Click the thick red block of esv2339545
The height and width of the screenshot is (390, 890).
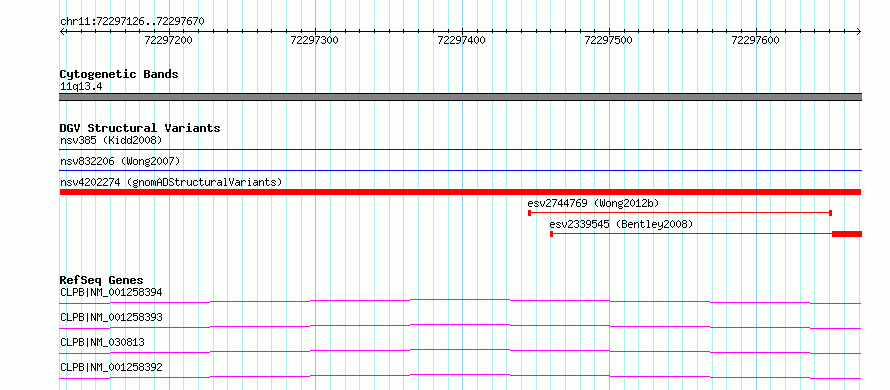point(847,234)
